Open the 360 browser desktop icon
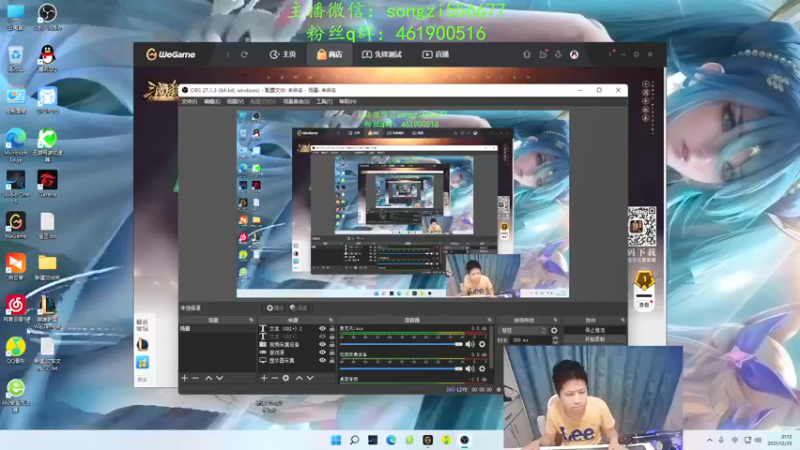This screenshot has width=800, height=450. click(x=16, y=395)
